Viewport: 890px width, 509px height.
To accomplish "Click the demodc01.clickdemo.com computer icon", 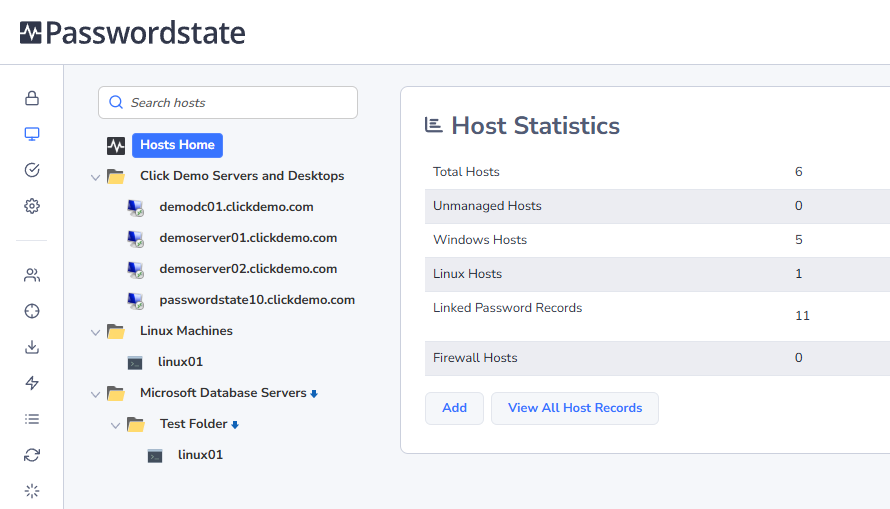I will tap(135, 208).
